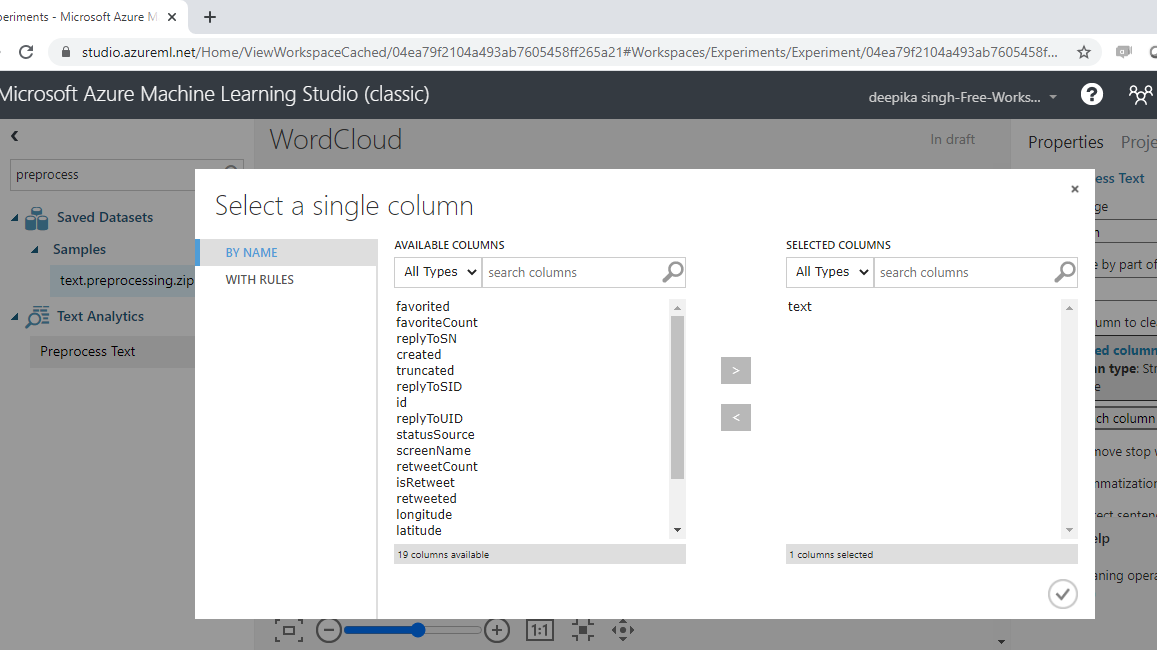Viewport: 1157px width, 650px height.
Task: Select the replyToSN column
Action: [x=426, y=339]
